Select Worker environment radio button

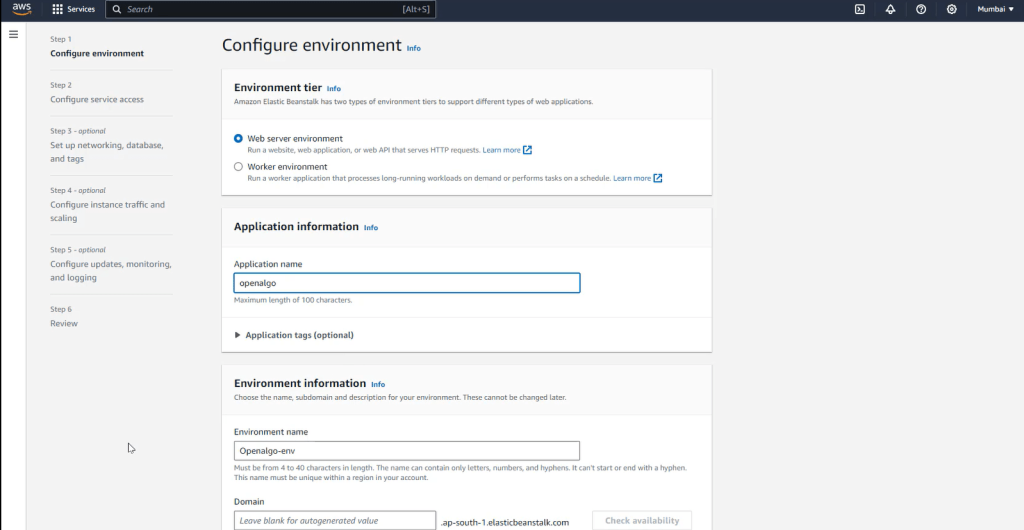pyautogui.click(x=238, y=167)
